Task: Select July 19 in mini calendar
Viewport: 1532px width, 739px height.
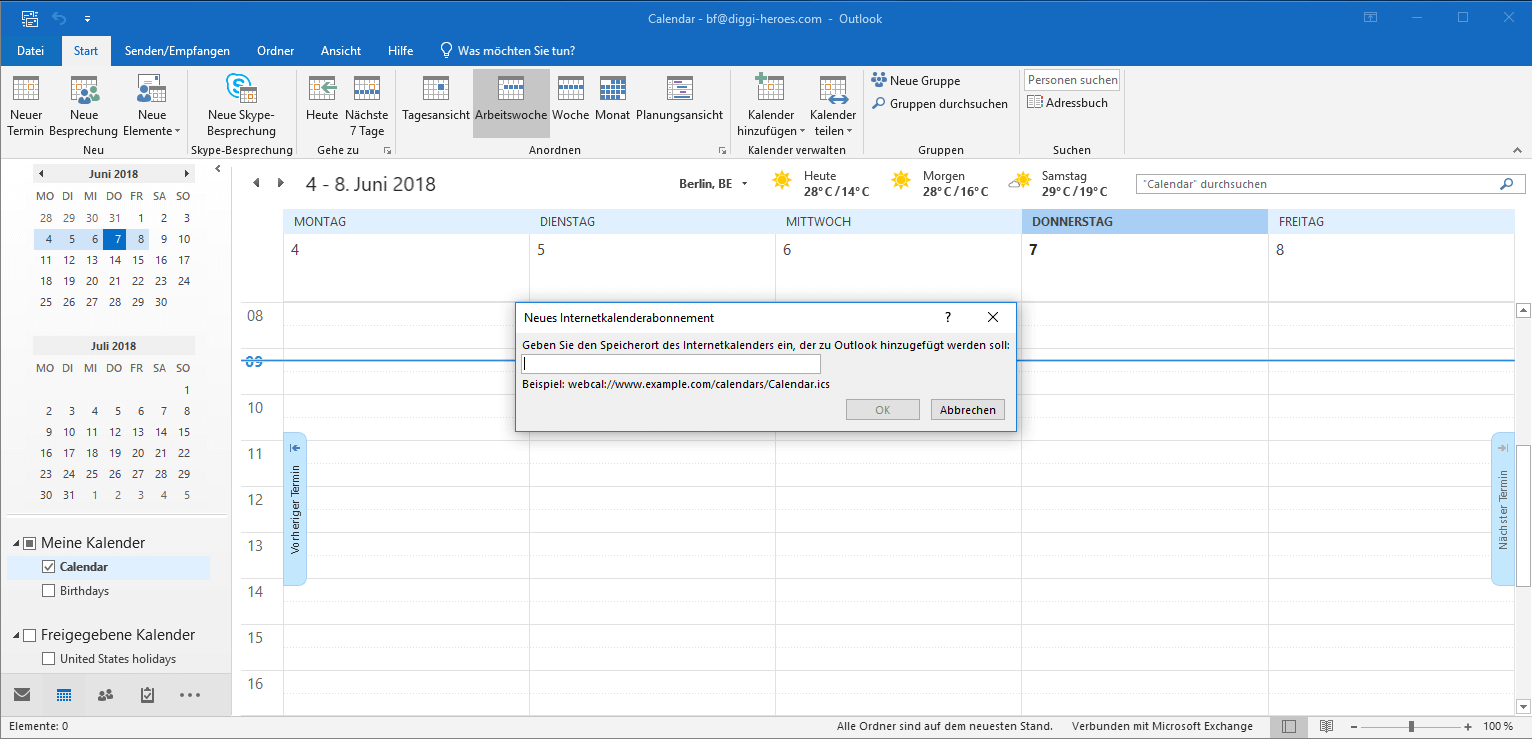Action: coord(115,453)
